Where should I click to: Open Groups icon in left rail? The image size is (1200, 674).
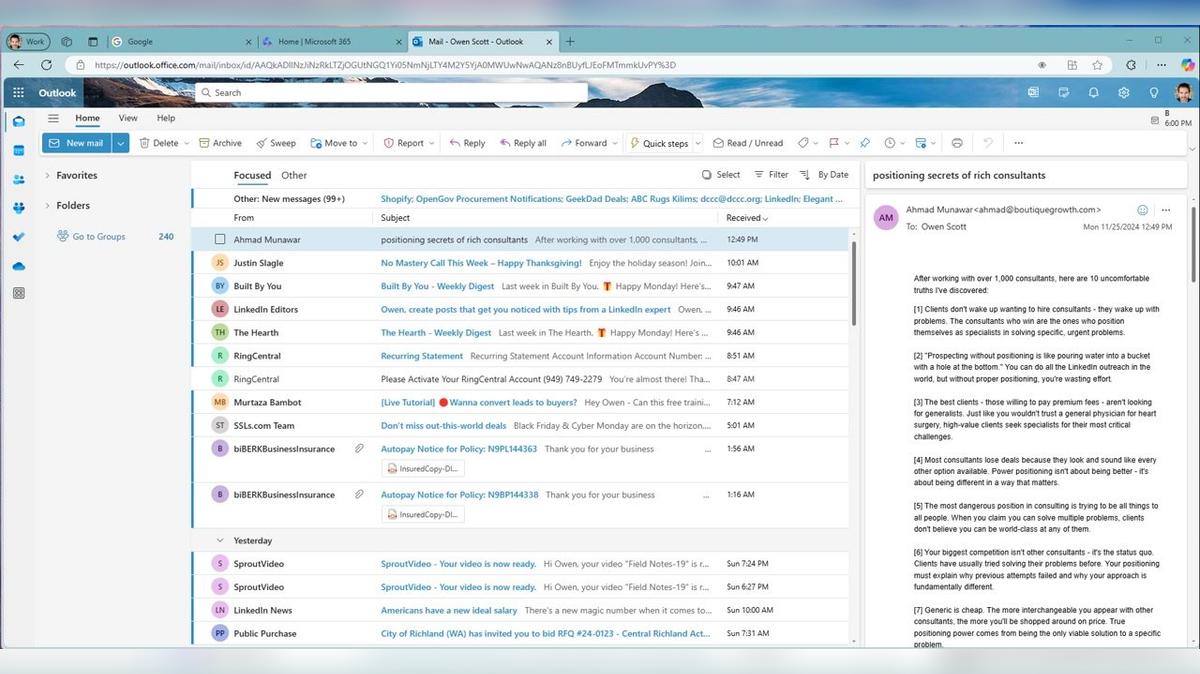18,208
